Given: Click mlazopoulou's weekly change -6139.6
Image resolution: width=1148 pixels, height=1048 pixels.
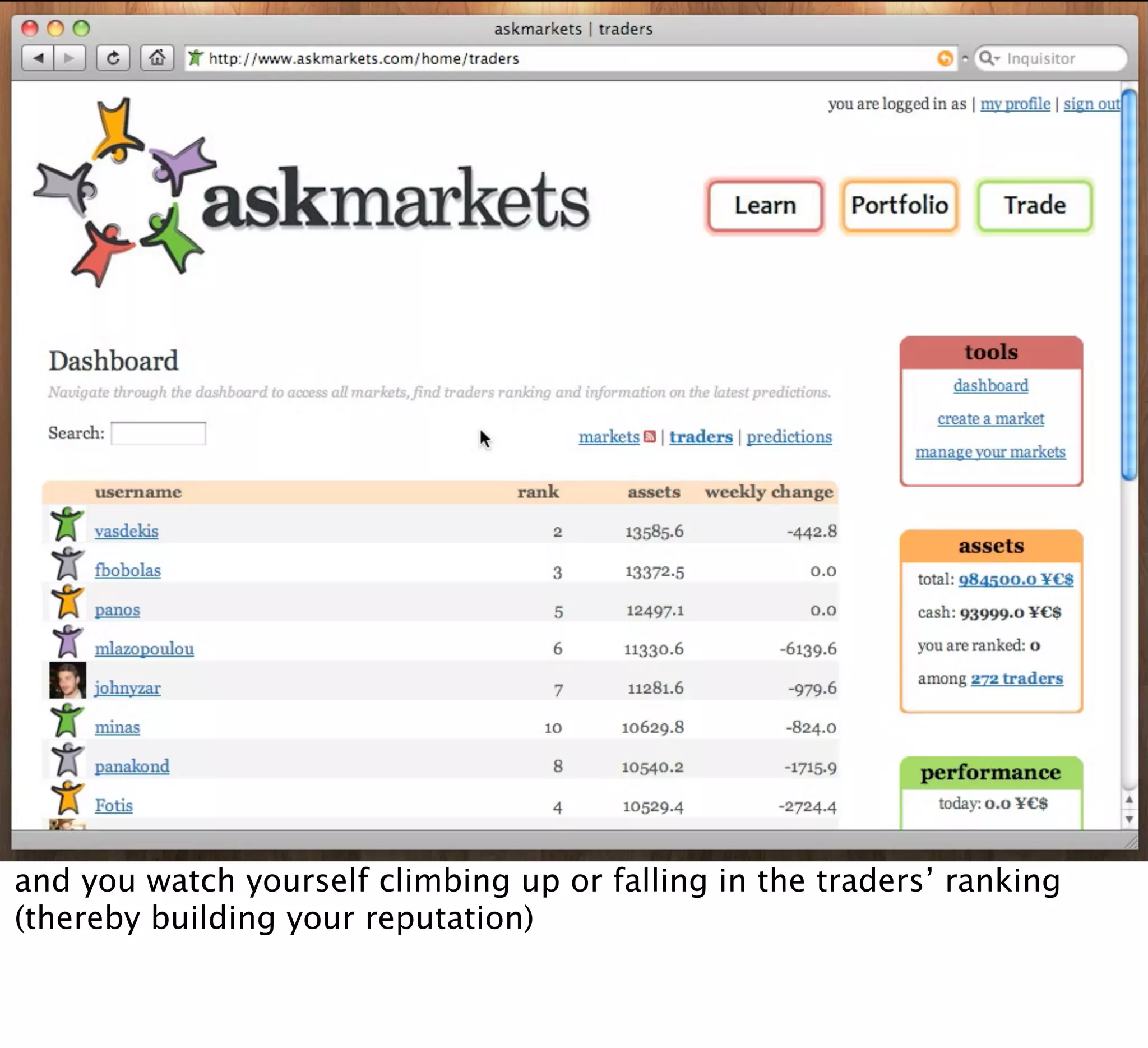Looking at the screenshot, I should tap(808, 649).
